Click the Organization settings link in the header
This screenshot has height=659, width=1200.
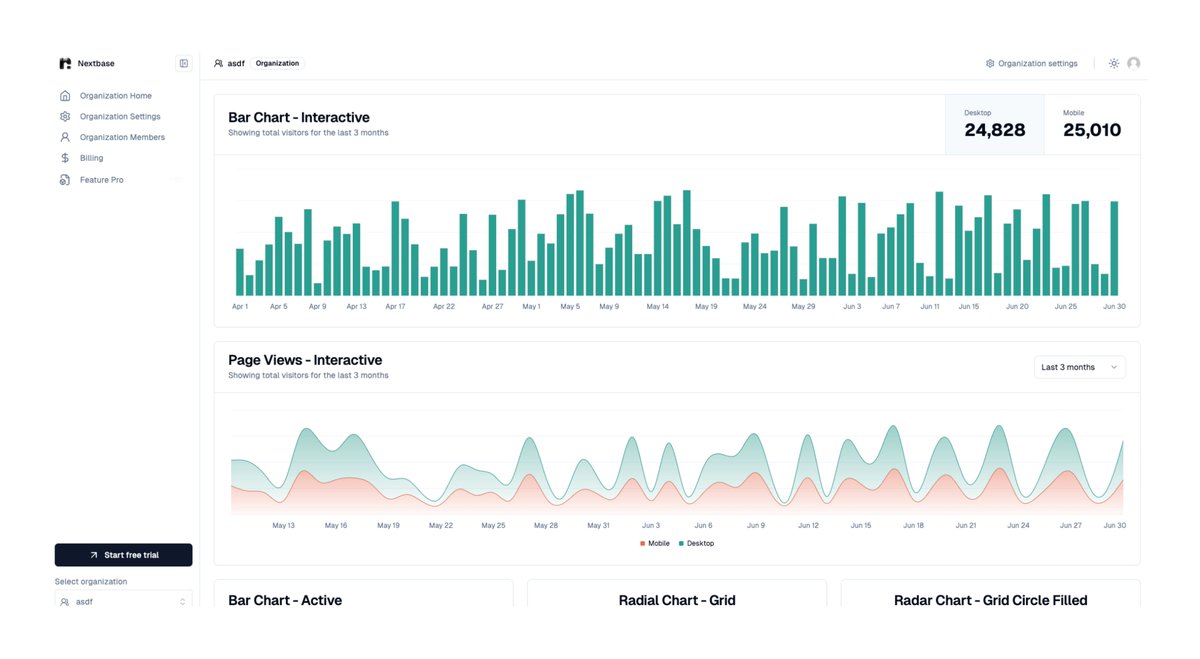(x=1032, y=63)
